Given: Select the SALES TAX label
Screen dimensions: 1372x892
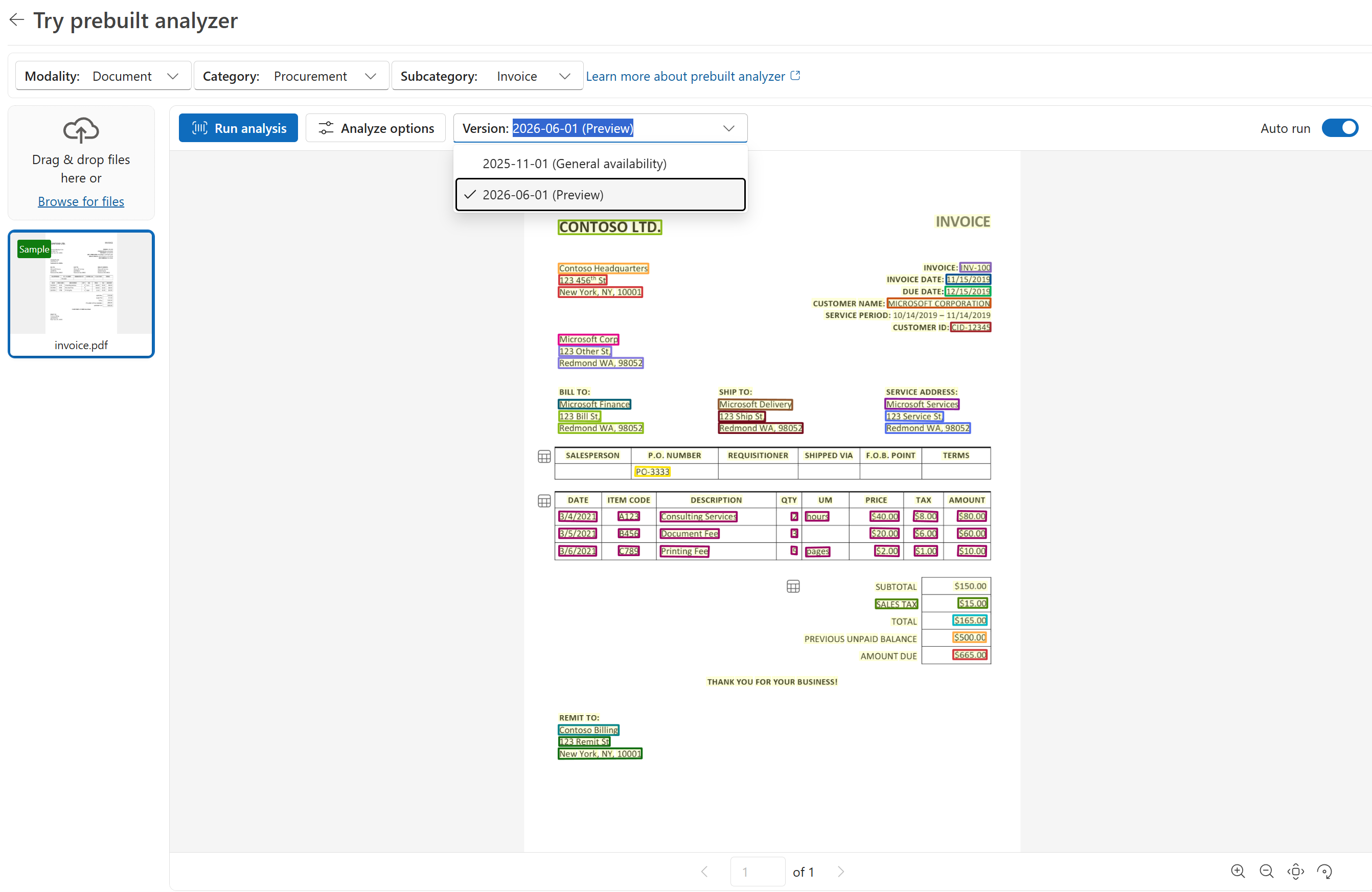Looking at the screenshot, I should click(x=897, y=604).
